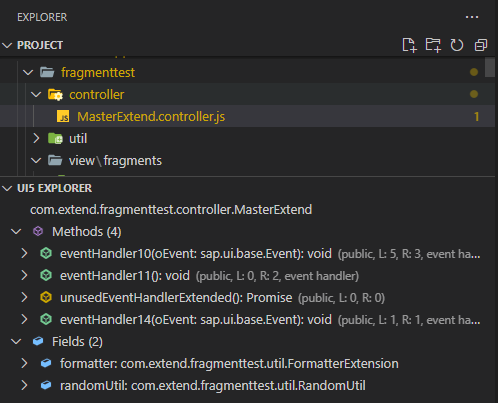Click the blue icon of randomUtil field

46,385
